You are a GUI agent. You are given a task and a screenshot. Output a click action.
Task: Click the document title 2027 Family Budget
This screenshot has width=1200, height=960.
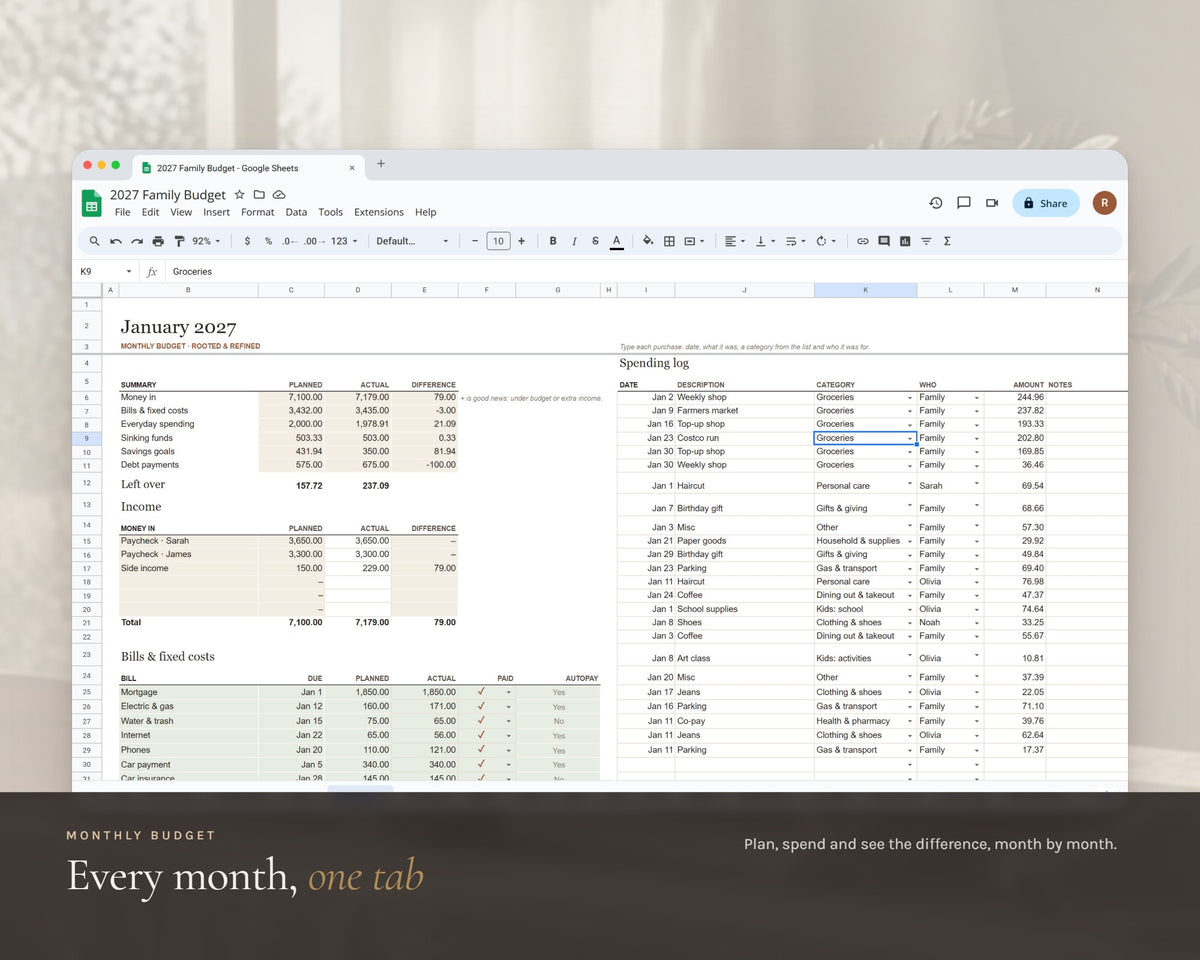pyautogui.click(x=168, y=195)
